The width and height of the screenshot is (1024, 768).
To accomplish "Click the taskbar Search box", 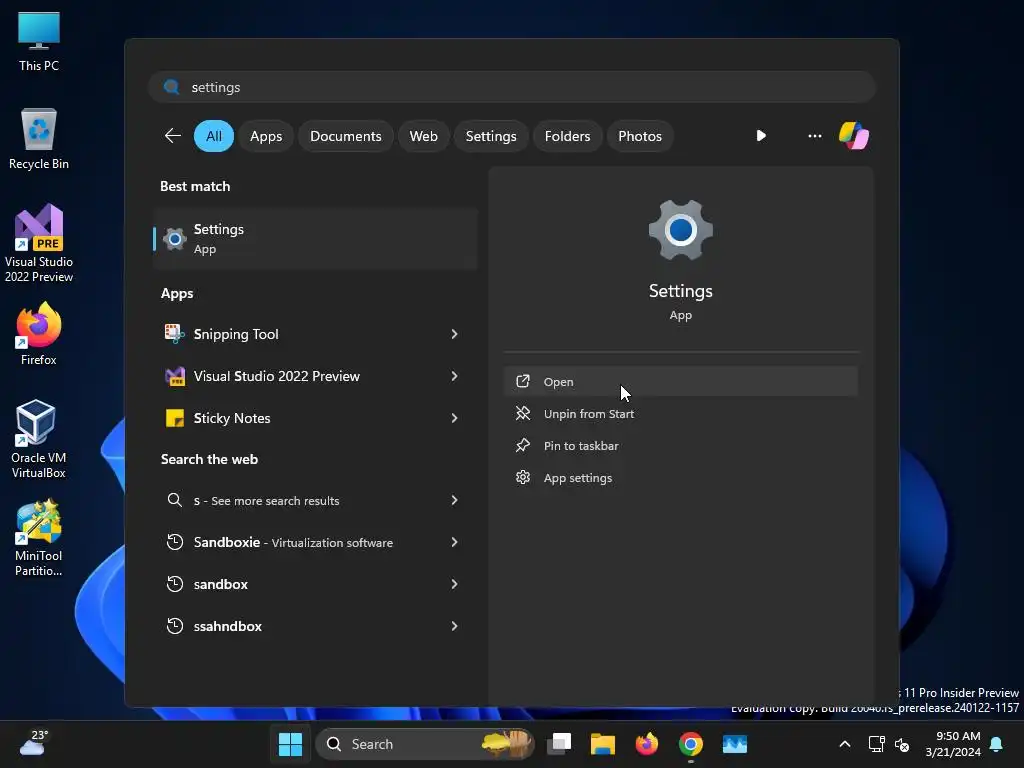I will tap(424, 744).
